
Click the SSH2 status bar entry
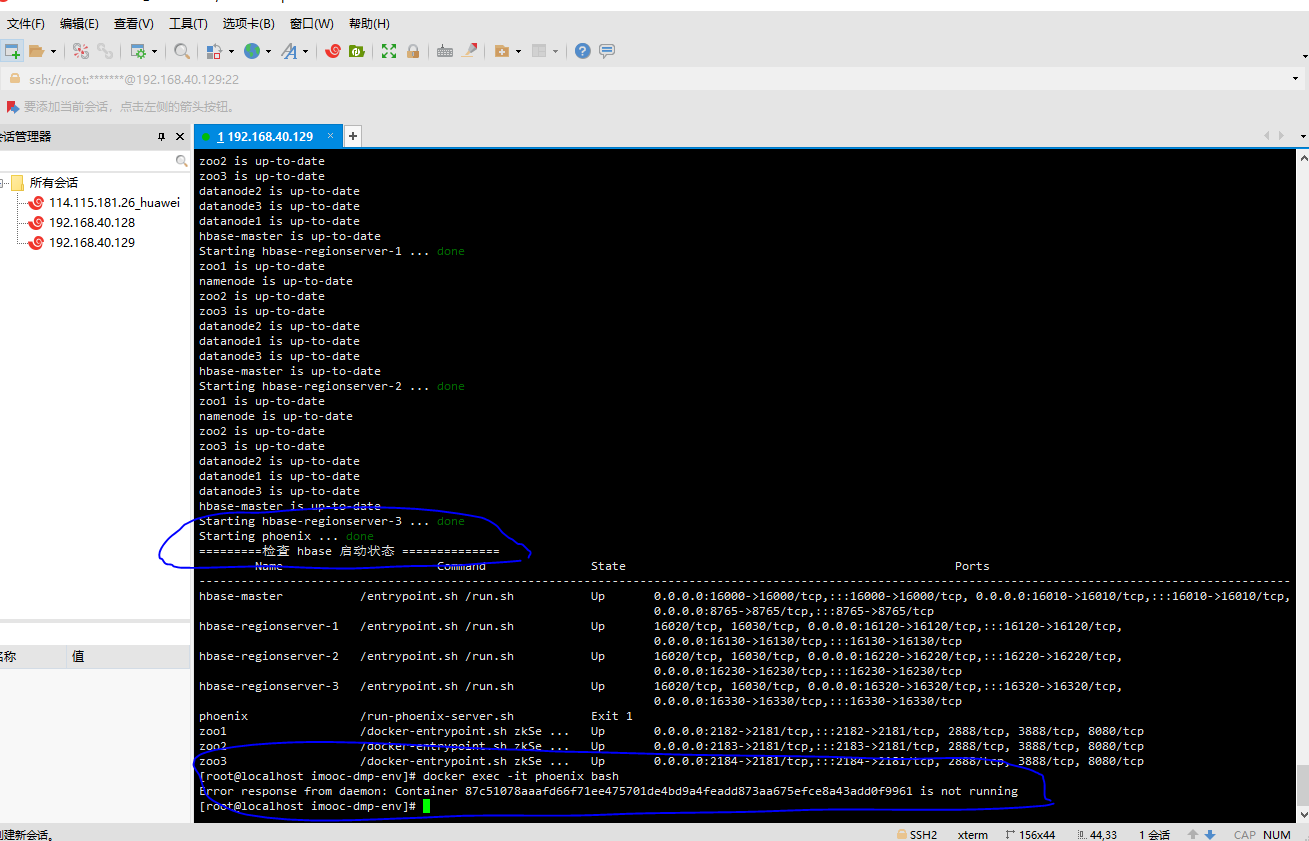[917, 834]
